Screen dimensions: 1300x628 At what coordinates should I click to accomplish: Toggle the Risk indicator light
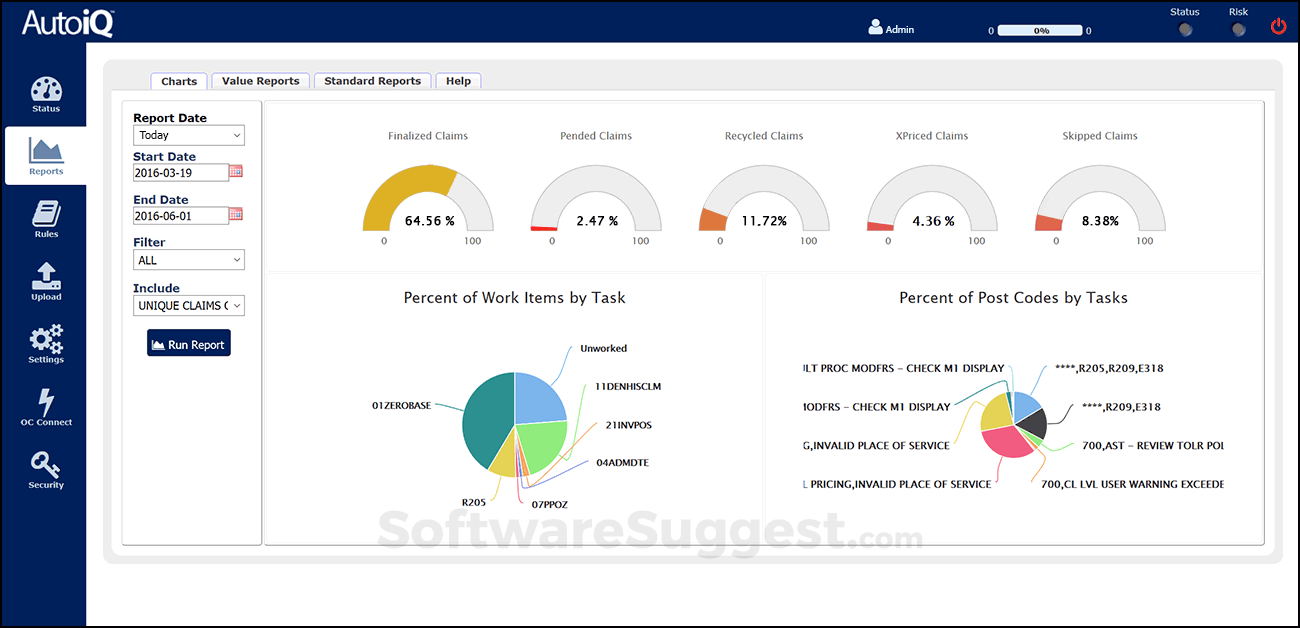(1238, 30)
